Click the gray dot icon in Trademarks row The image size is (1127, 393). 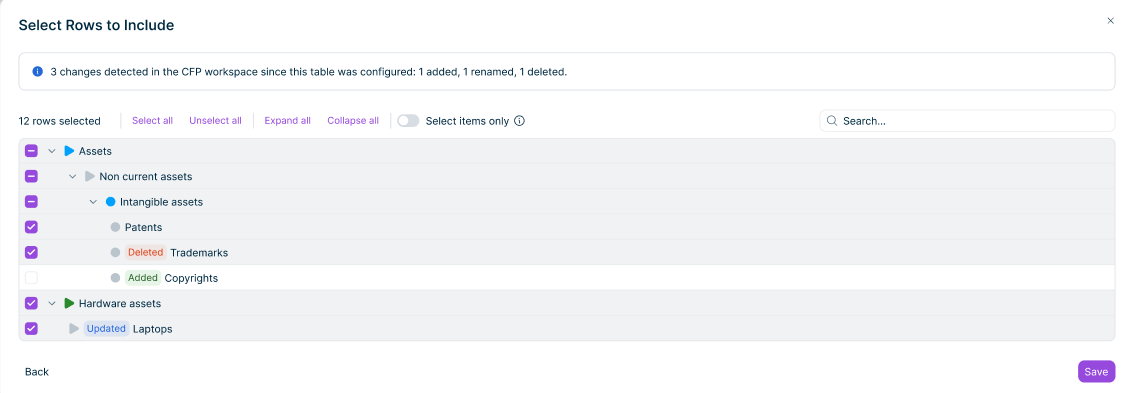(x=115, y=252)
